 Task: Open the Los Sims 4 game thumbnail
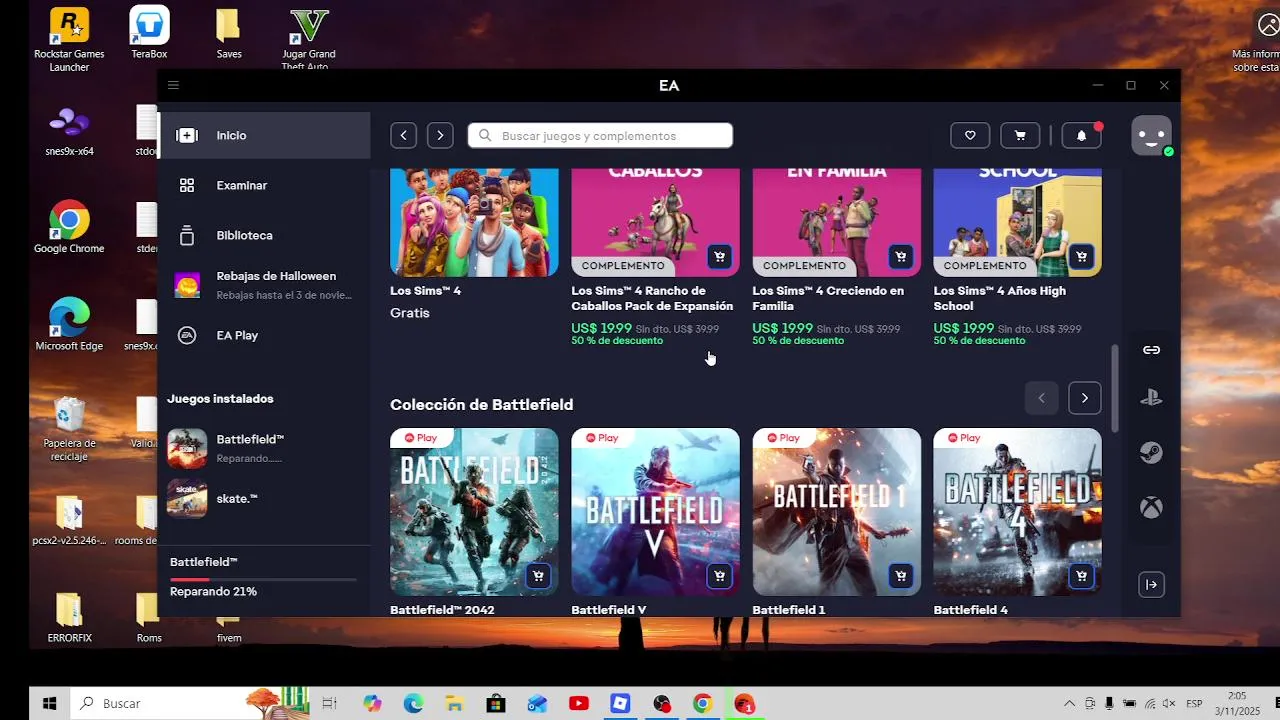tap(474, 222)
